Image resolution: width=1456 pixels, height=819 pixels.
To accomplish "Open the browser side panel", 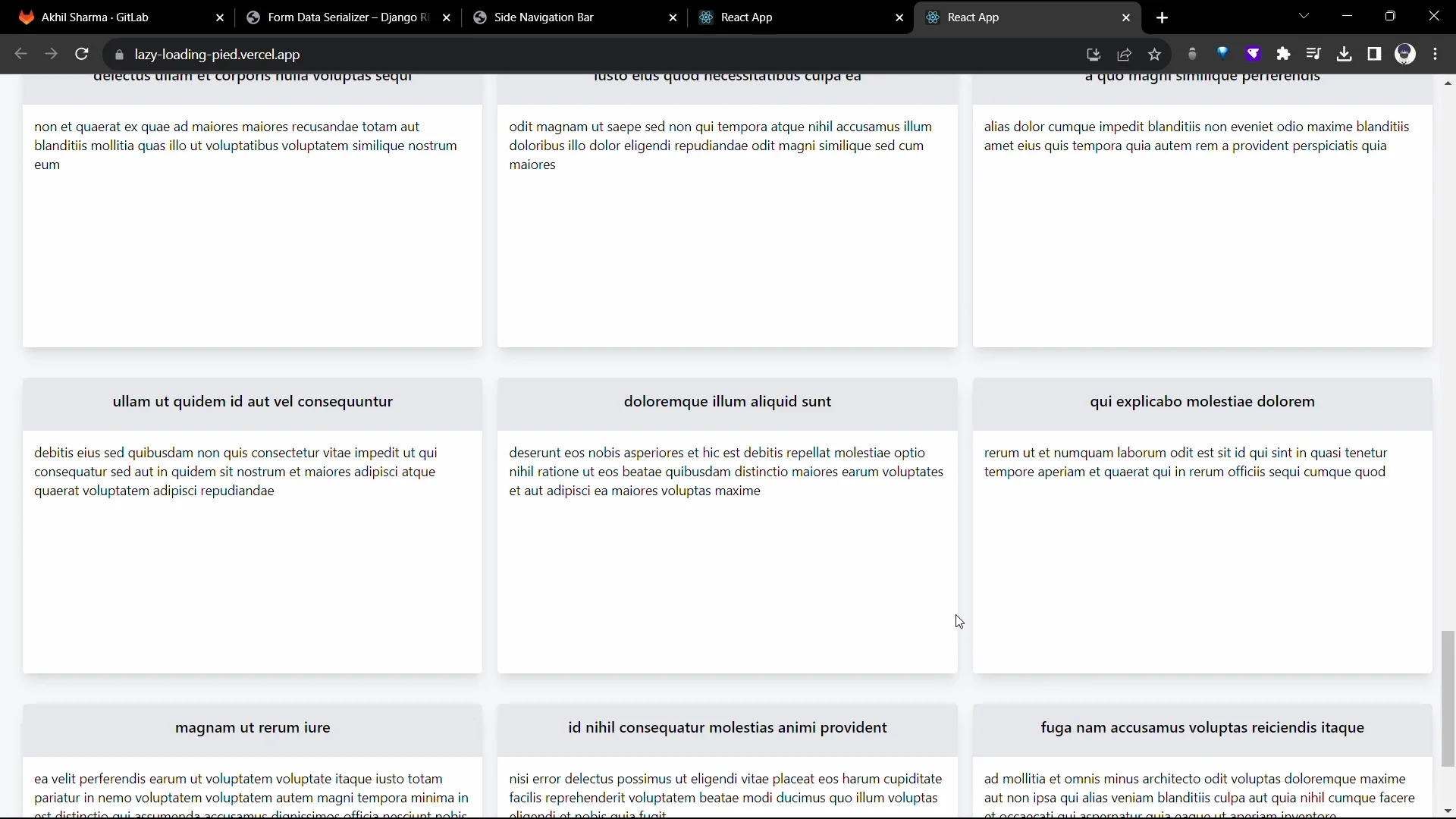I will pos(1375,54).
